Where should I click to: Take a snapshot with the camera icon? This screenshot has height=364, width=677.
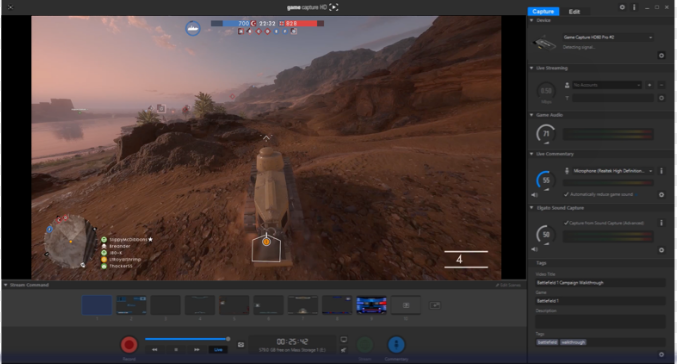tap(241, 345)
